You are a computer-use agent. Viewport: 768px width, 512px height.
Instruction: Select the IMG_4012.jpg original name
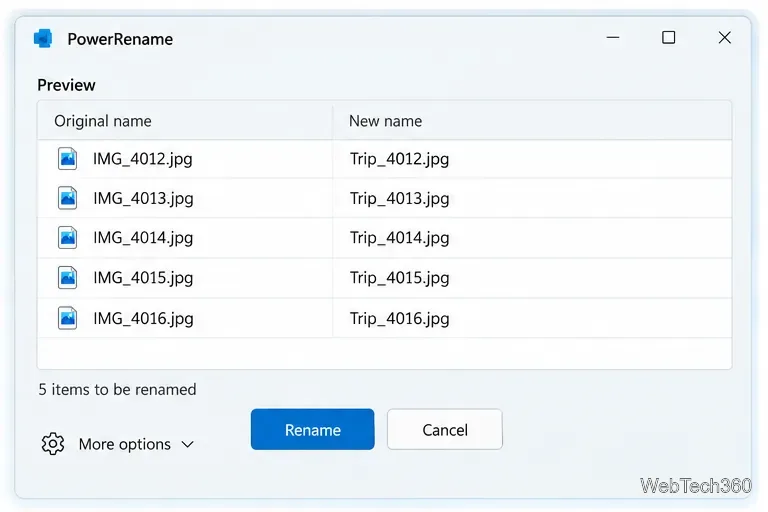point(143,159)
